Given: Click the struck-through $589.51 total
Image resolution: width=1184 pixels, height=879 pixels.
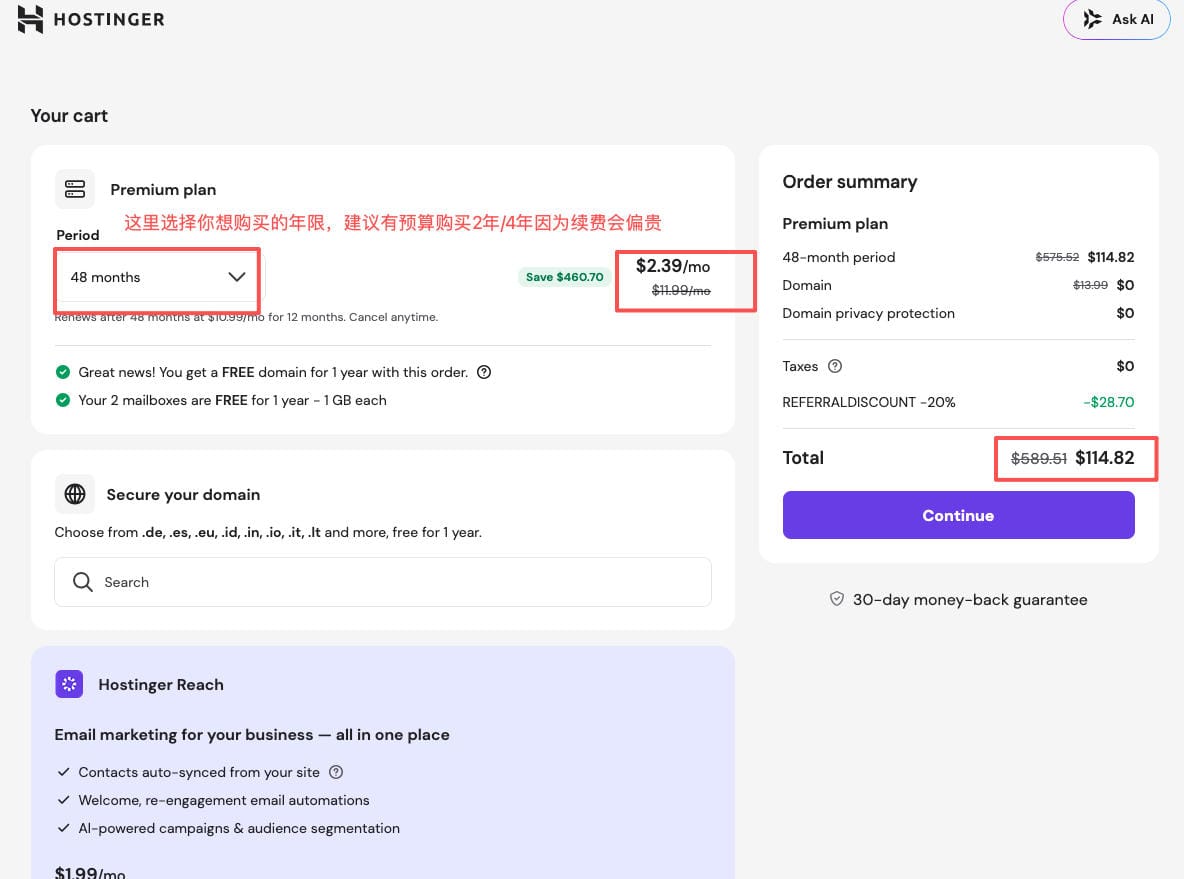Looking at the screenshot, I should pyautogui.click(x=1038, y=458).
